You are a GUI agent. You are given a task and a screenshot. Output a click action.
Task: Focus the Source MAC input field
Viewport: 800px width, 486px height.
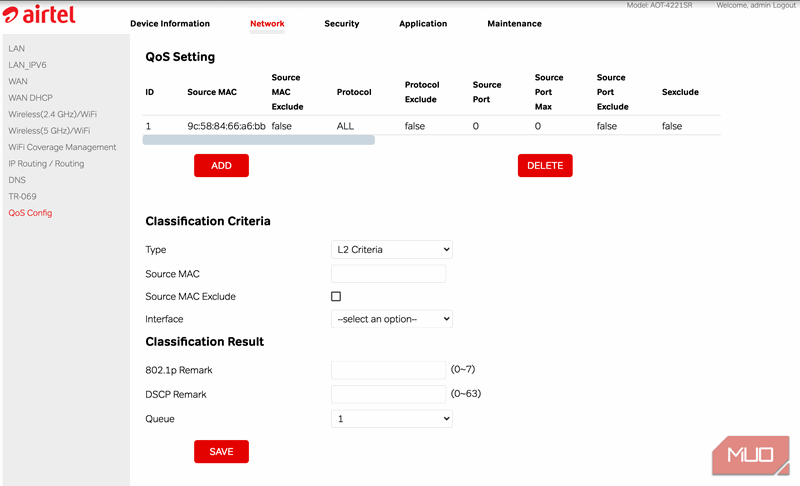click(x=388, y=274)
